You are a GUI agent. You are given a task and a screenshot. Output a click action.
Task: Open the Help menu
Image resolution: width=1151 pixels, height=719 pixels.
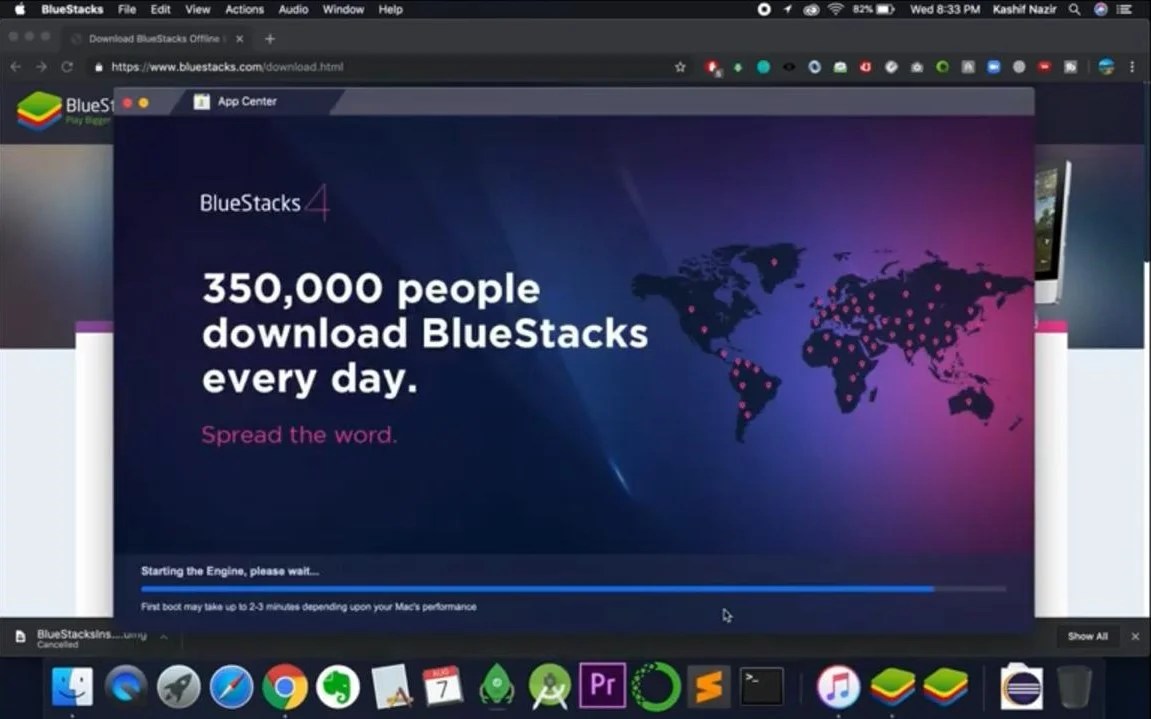[x=390, y=10]
